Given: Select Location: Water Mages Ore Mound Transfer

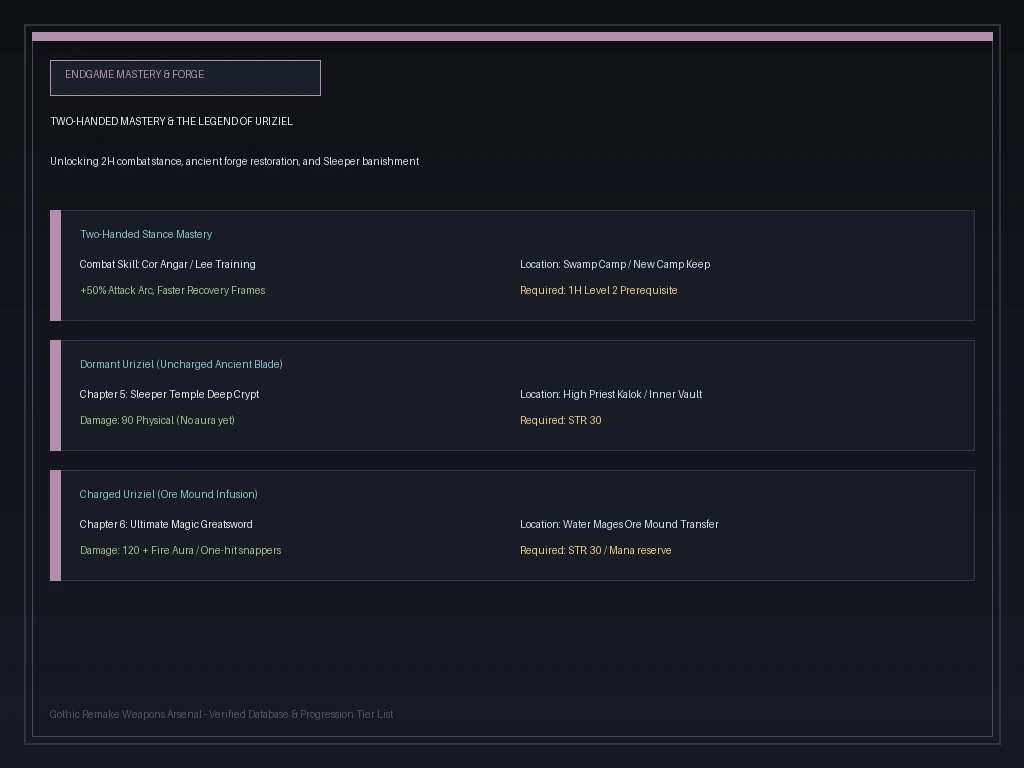Looking at the screenshot, I should pyautogui.click(x=619, y=524).
